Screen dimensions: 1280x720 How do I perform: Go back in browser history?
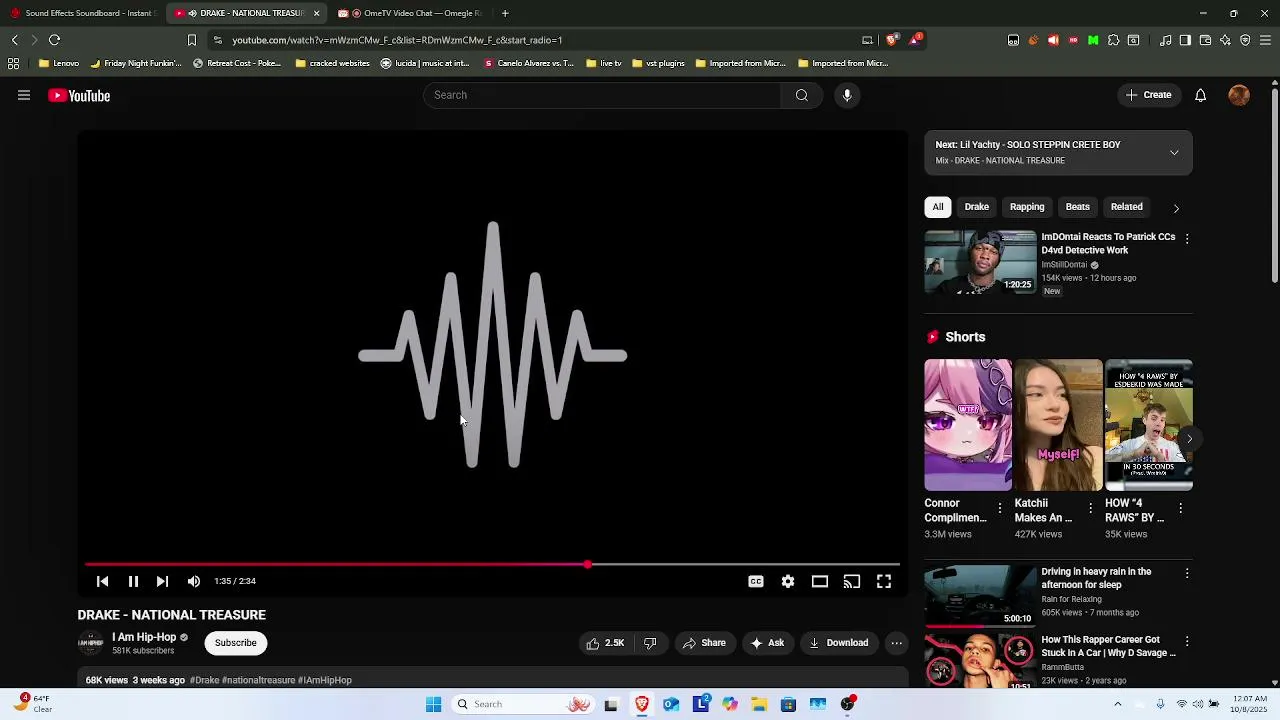coord(14,40)
